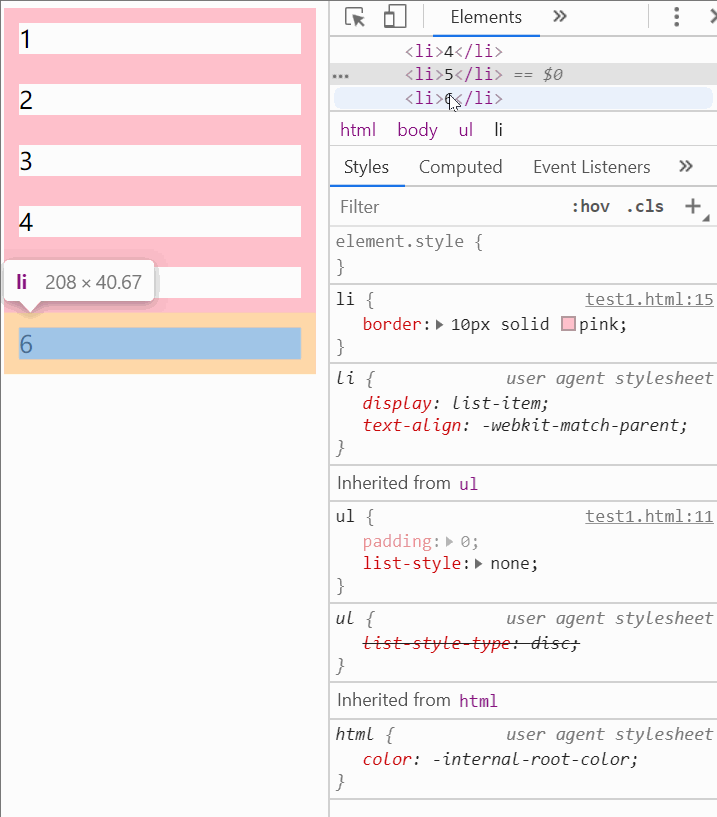
Task: Expand the list-style shorthand triangle
Action: click(x=478, y=564)
